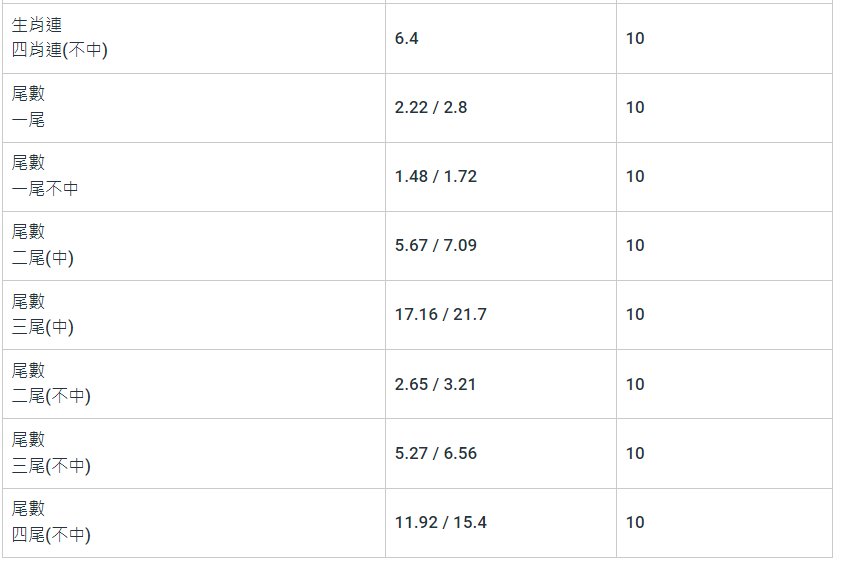Click the 10 in the 四尾(不中) row
This screenshot has width=841, height=562.
click(x=635, y=522)
